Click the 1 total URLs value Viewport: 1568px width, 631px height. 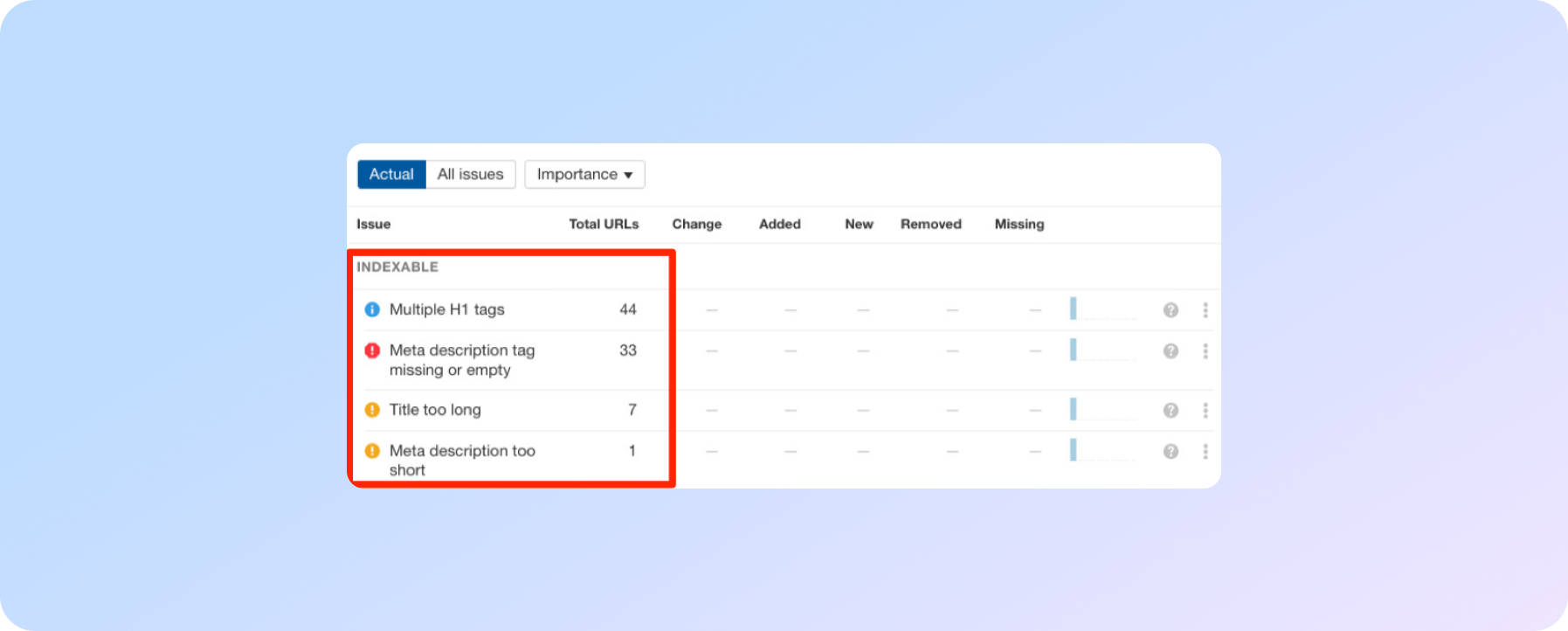coord(632,451)
